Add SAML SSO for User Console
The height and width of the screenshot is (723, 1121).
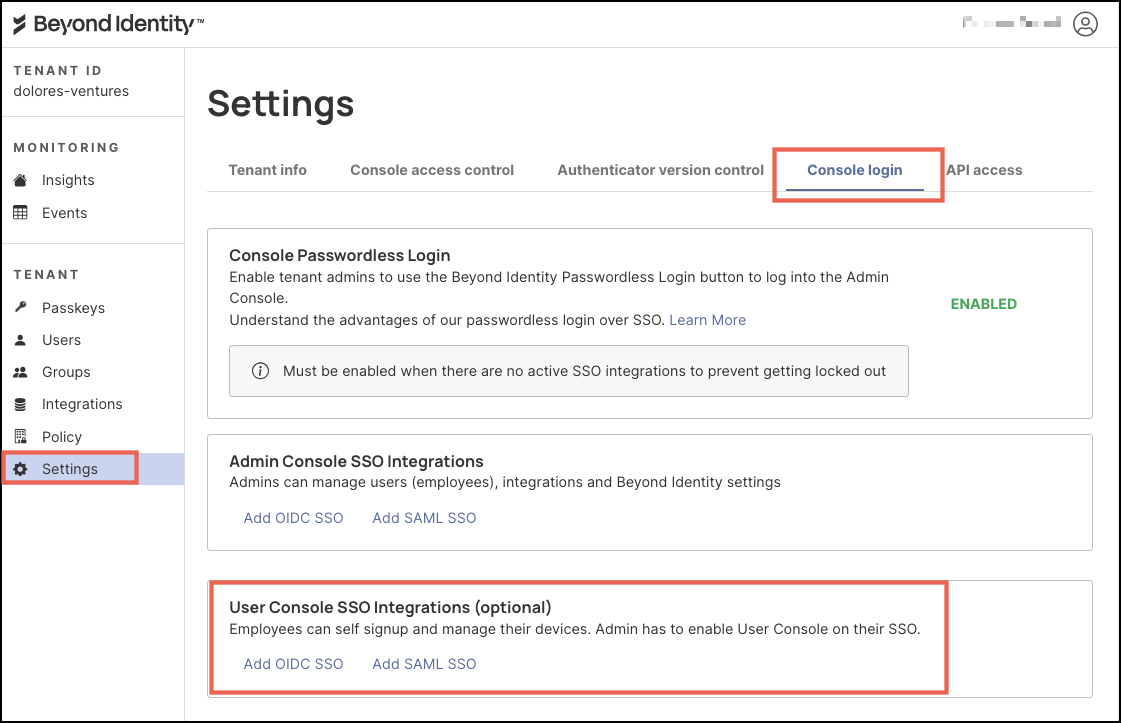tap(424, 664)
